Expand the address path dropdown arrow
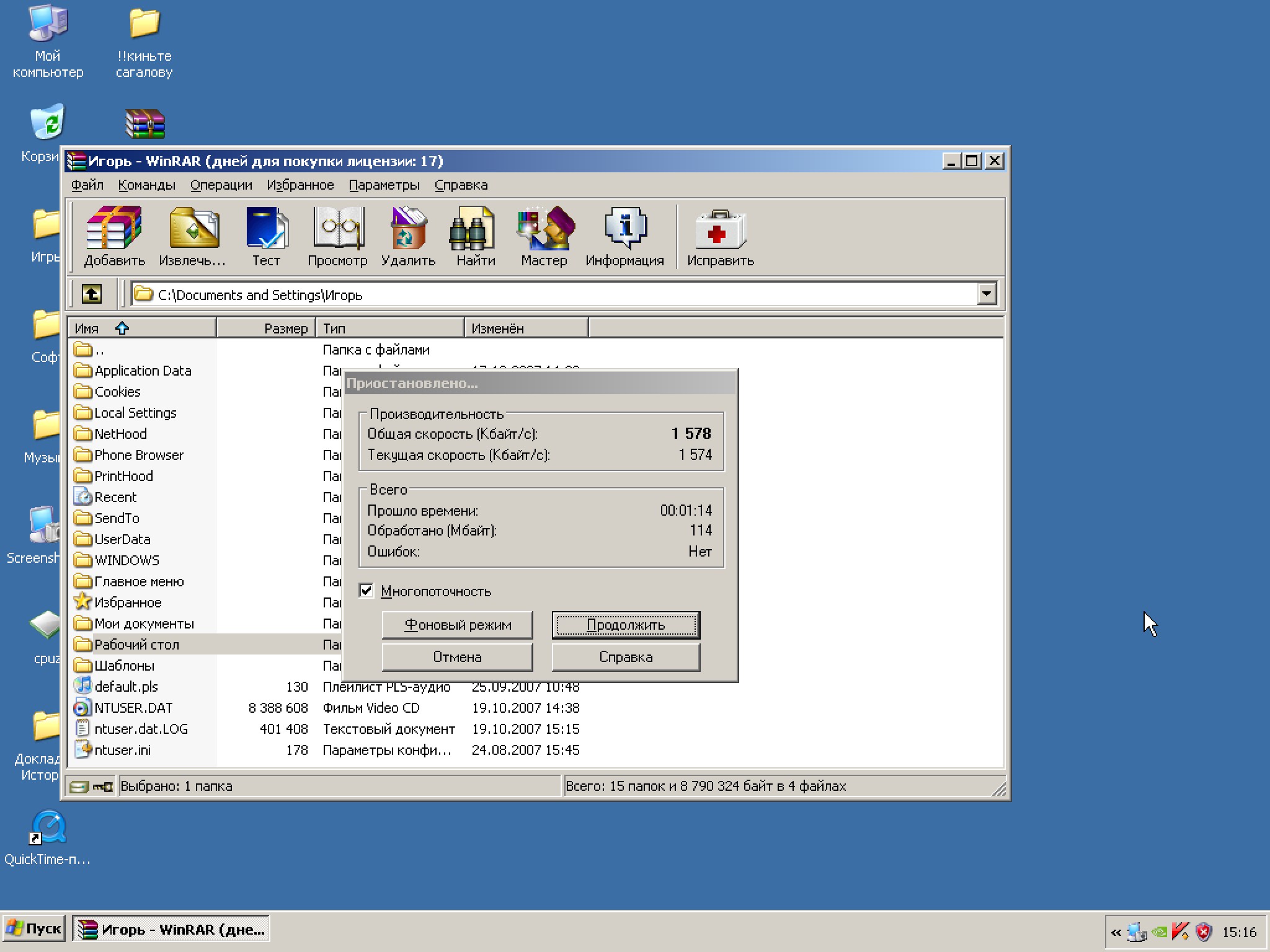Screen dimensions: 1270x952 (986, 294)
